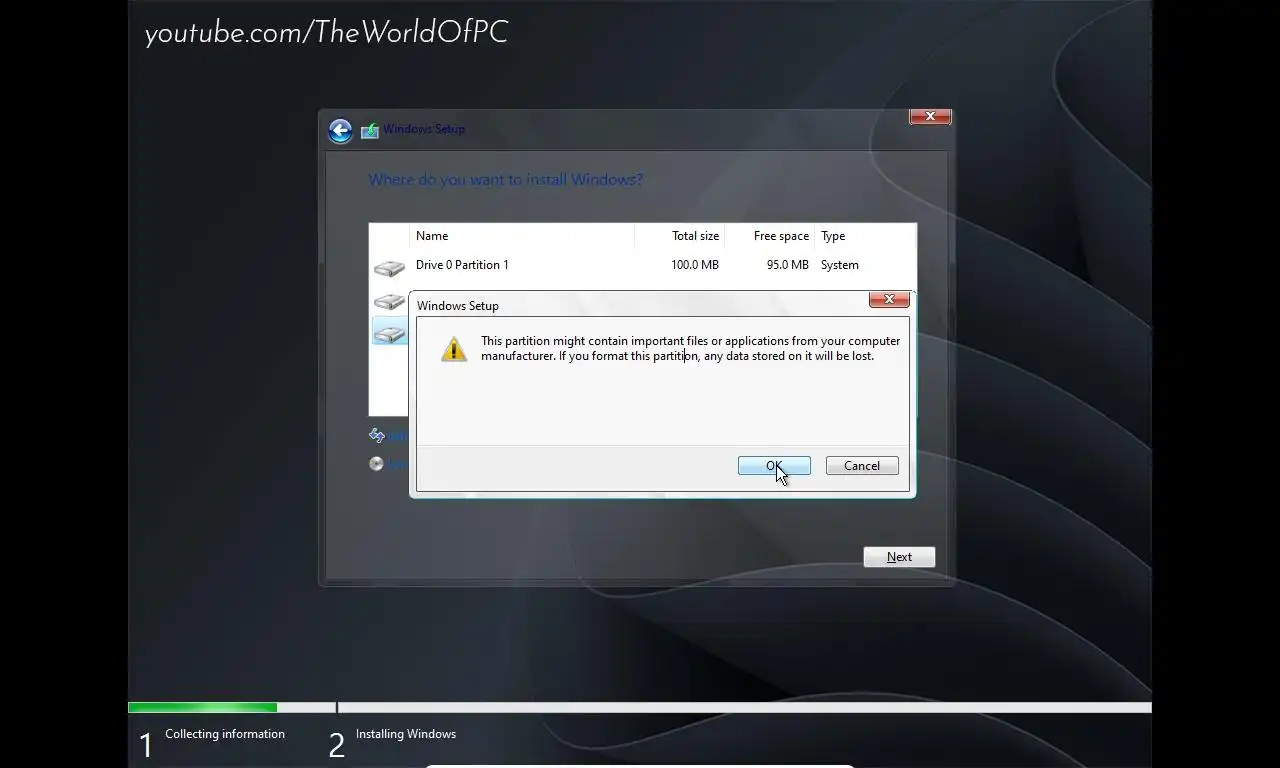Click the '95.0 MB' free space cell
The image size is (1280, 768).
pos(788,265)
